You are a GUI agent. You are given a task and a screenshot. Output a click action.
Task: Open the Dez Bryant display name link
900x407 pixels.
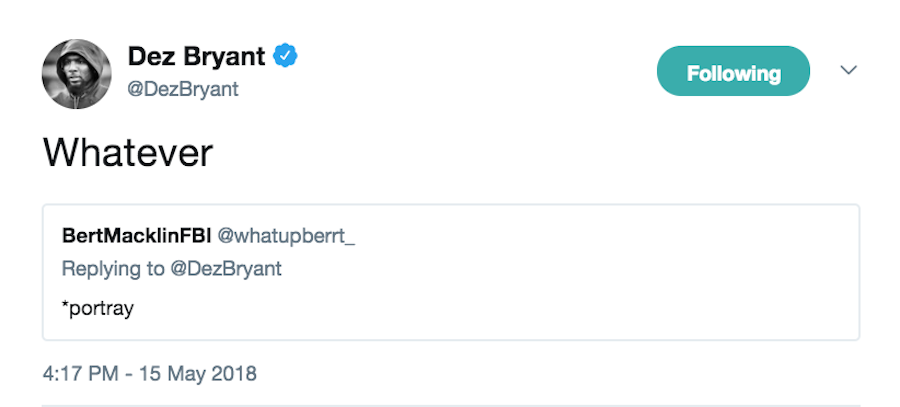tap(198, 58)
